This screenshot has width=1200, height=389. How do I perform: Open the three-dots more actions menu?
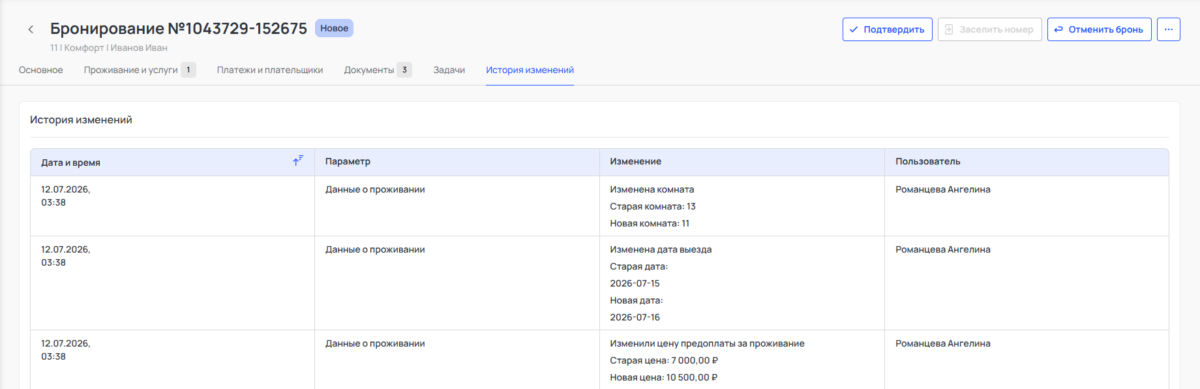coord(1169,29)
